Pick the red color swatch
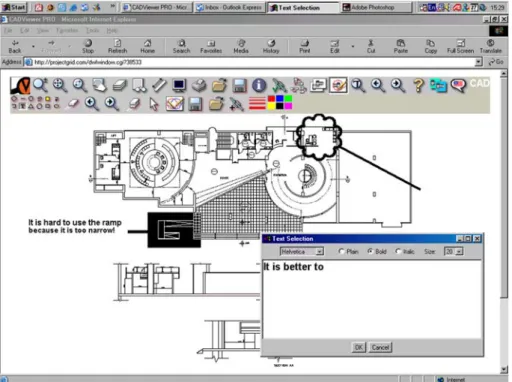The width and height of the screenshot is (512, 382). 271,99
